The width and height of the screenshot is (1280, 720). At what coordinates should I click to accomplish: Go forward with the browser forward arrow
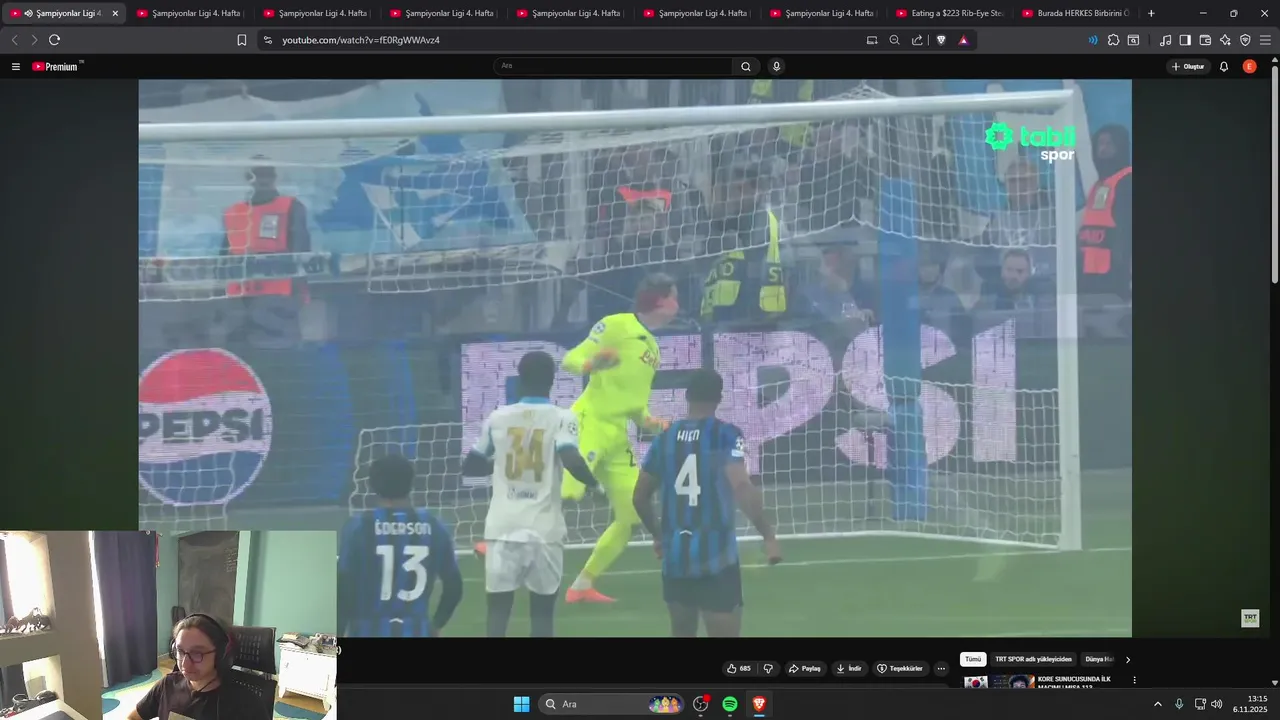click(x=34, y=40)
